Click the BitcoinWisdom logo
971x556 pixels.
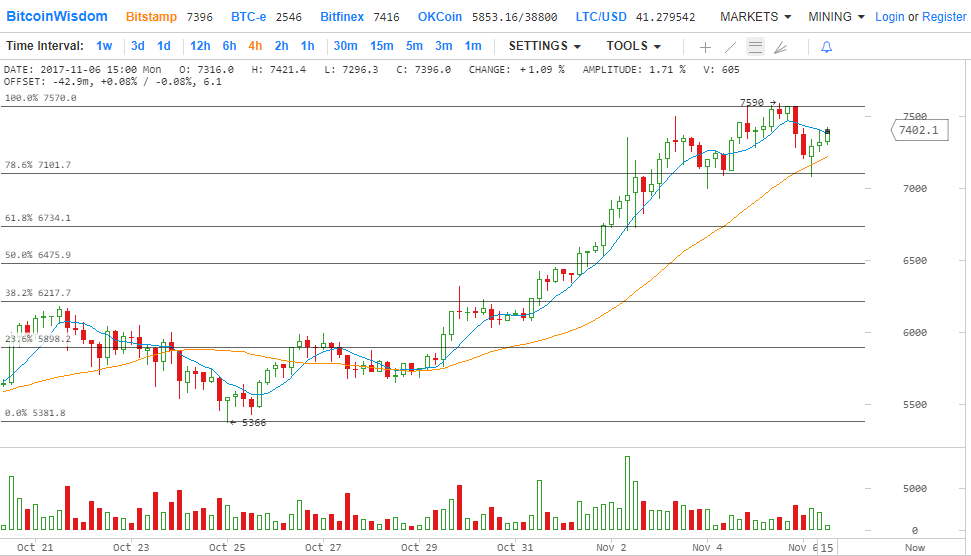pyautogui.click(x=57, y=17)
